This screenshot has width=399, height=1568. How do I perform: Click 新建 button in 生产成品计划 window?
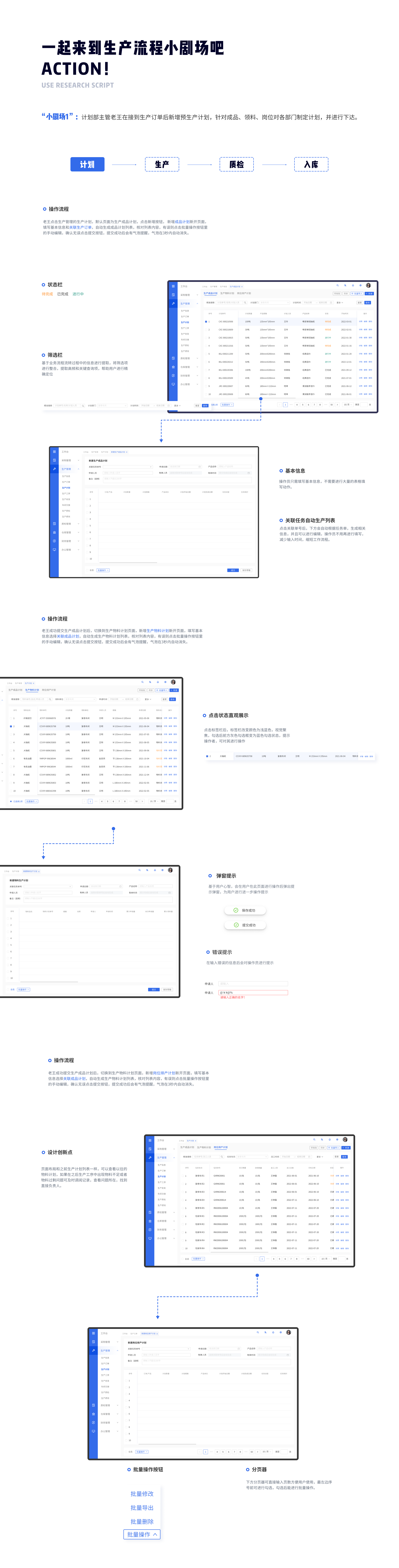[369, 293]
